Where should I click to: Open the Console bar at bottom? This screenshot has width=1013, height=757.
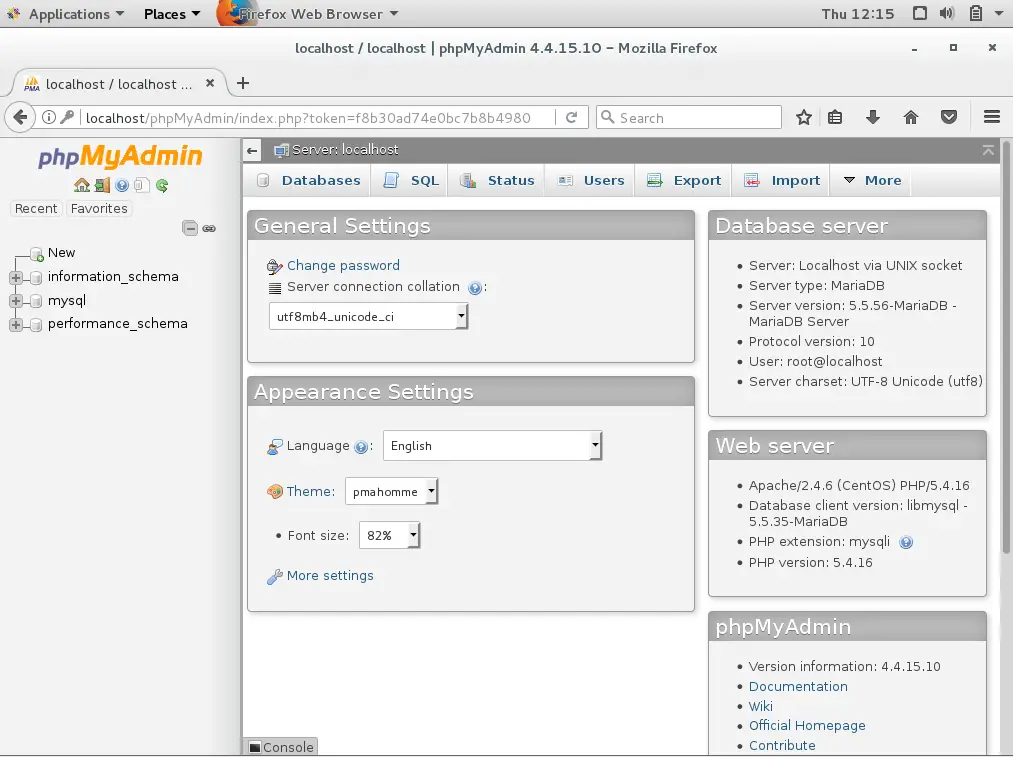click(281, 747)
